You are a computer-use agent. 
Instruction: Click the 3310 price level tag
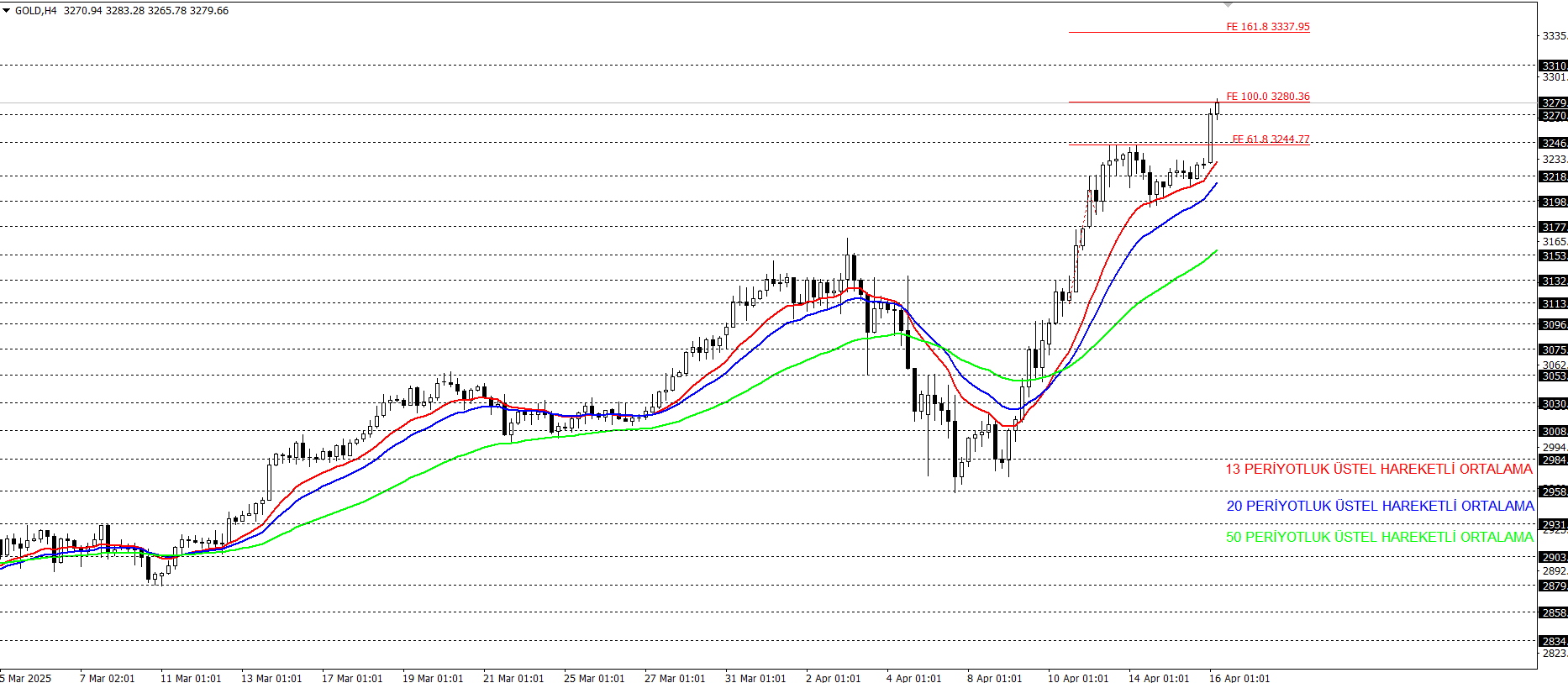1553,66
